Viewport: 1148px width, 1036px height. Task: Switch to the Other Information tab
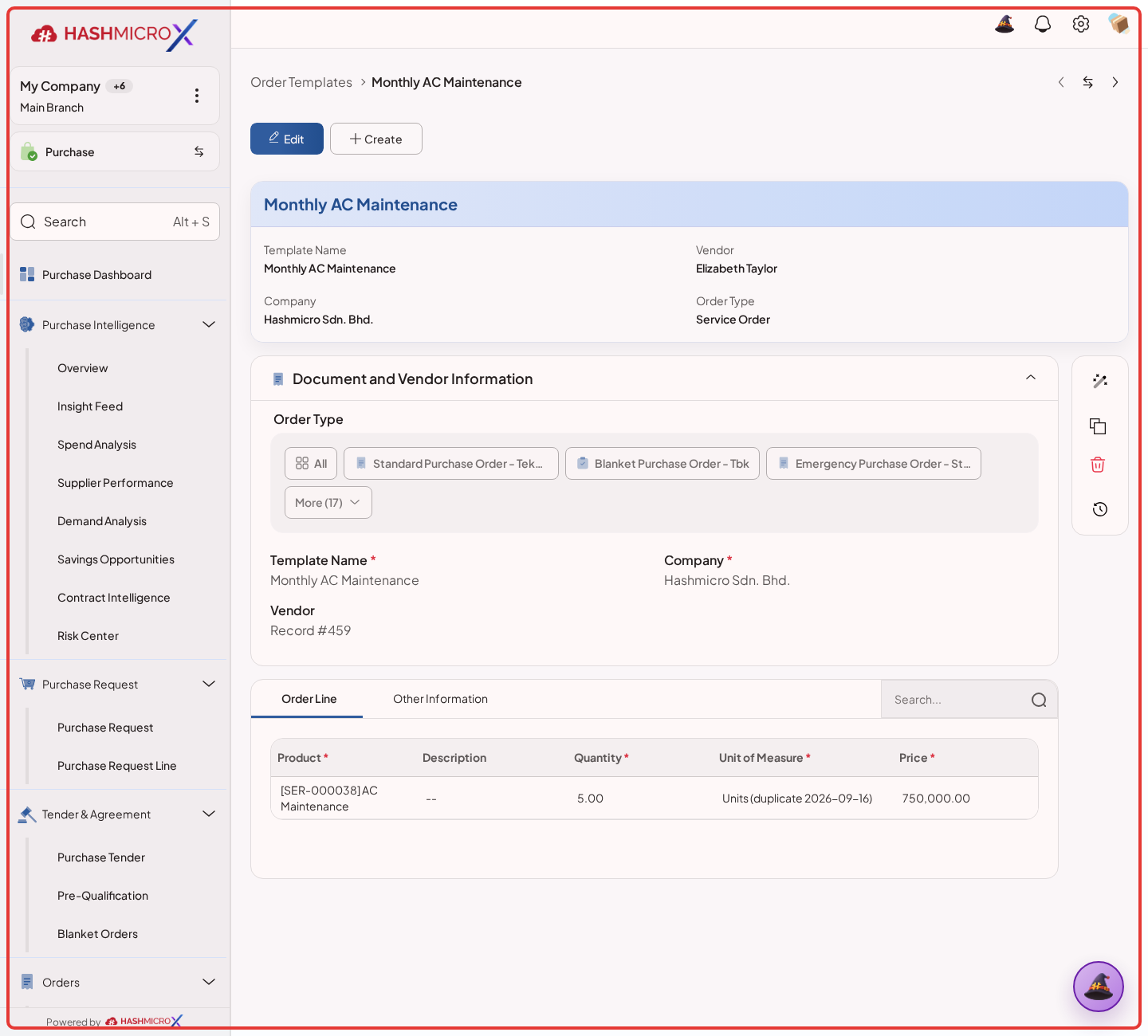tap(440, 699)
